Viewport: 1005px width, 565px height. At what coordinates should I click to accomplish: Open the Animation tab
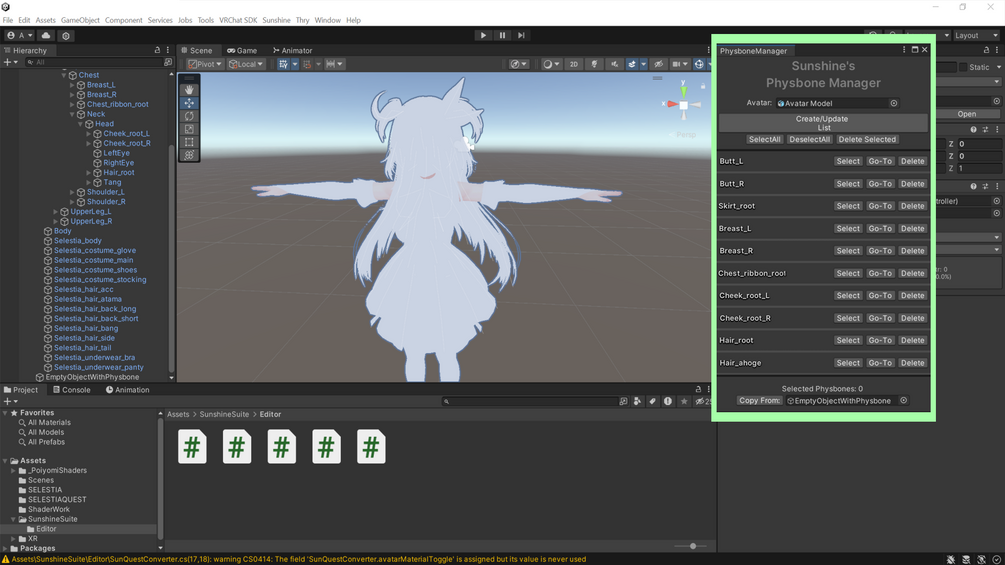click(x=127, y=389)
